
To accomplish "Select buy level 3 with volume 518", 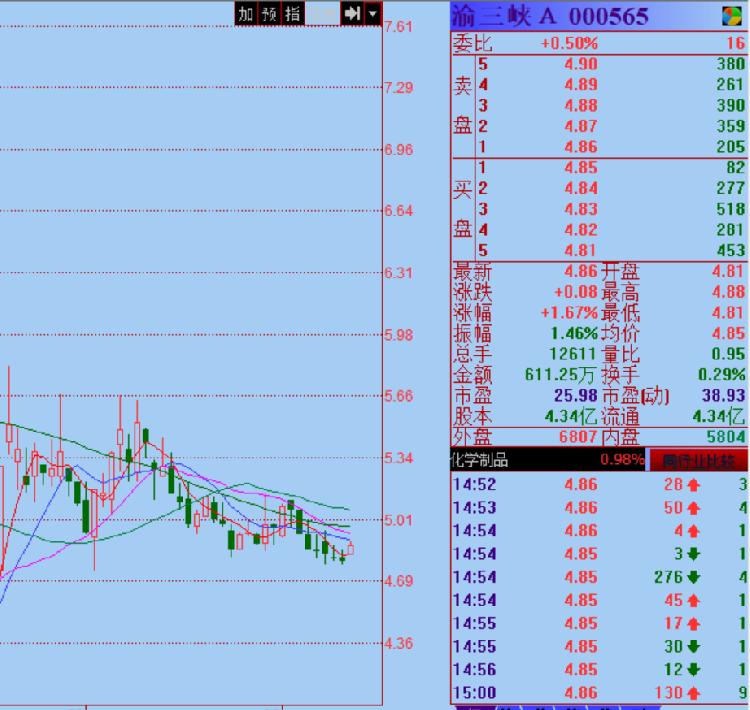I will [x=600, y=209].
